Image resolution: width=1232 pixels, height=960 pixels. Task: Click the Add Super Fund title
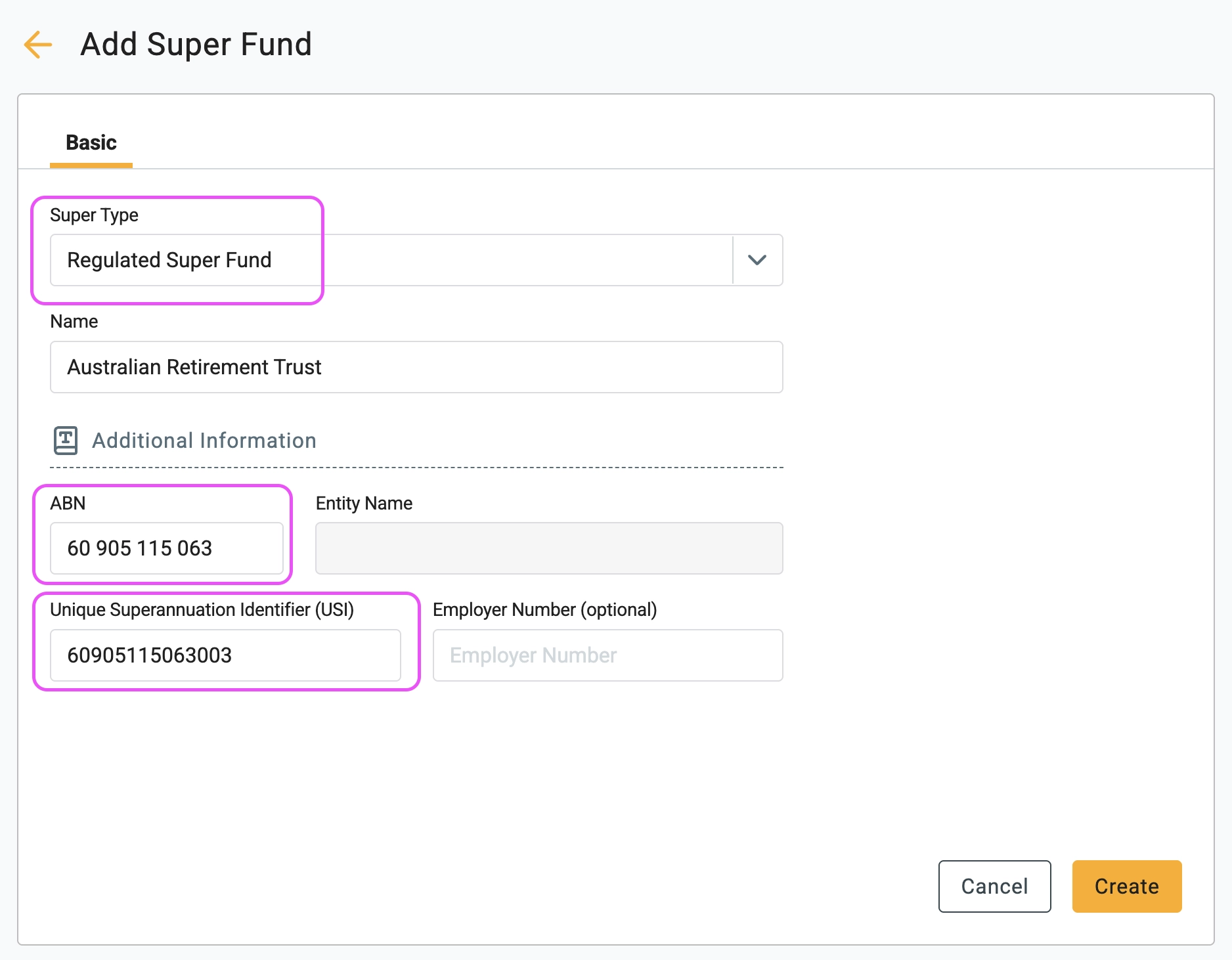click(196, 45)
